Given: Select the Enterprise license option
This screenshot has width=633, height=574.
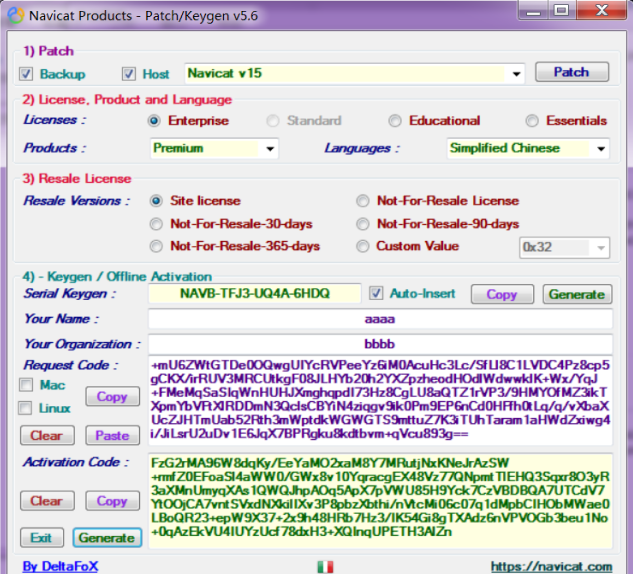Looking at the screenshot, I should [154, 121].
